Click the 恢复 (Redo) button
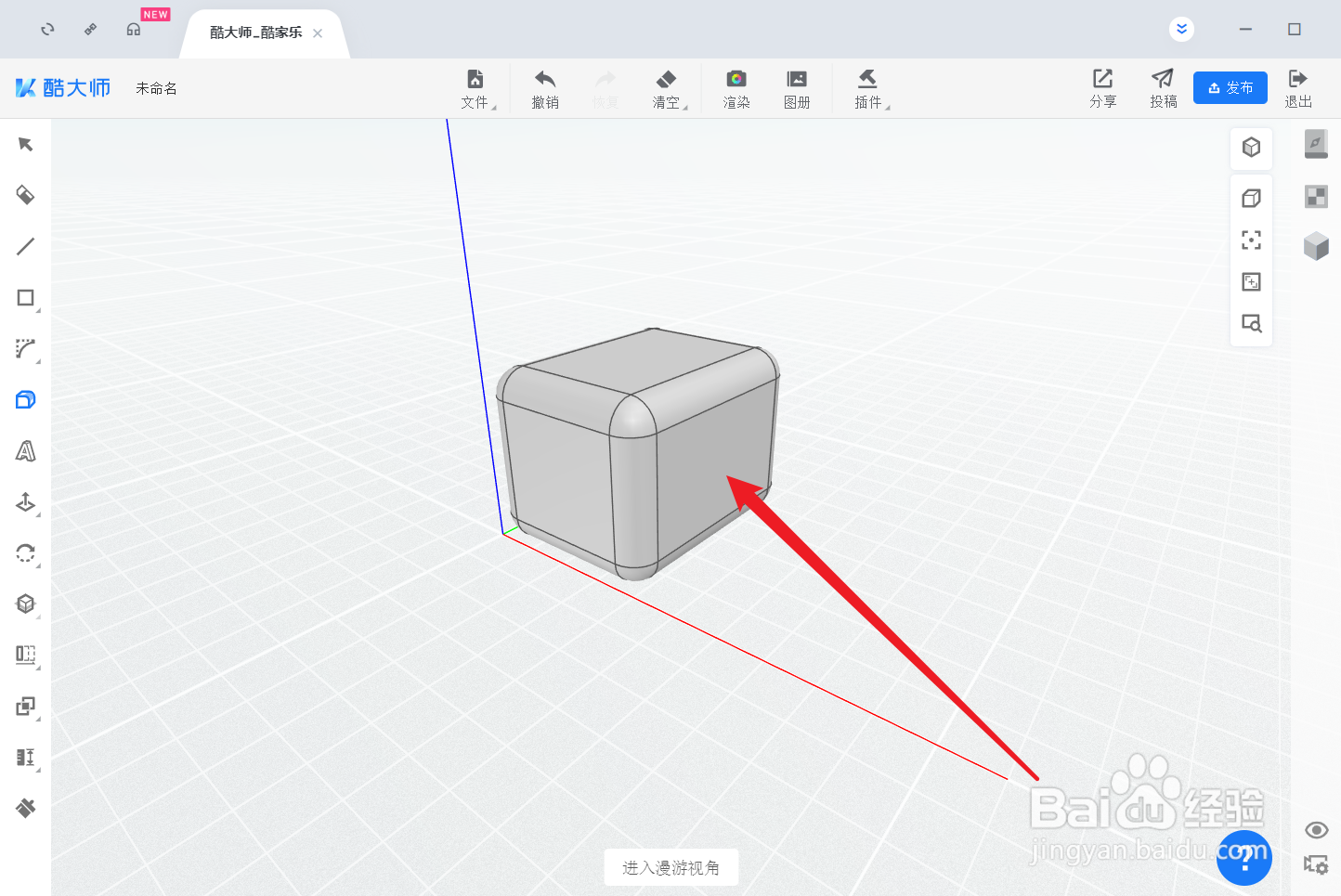The height and width of the screenshot is (896, 1341). pos(605,89)
